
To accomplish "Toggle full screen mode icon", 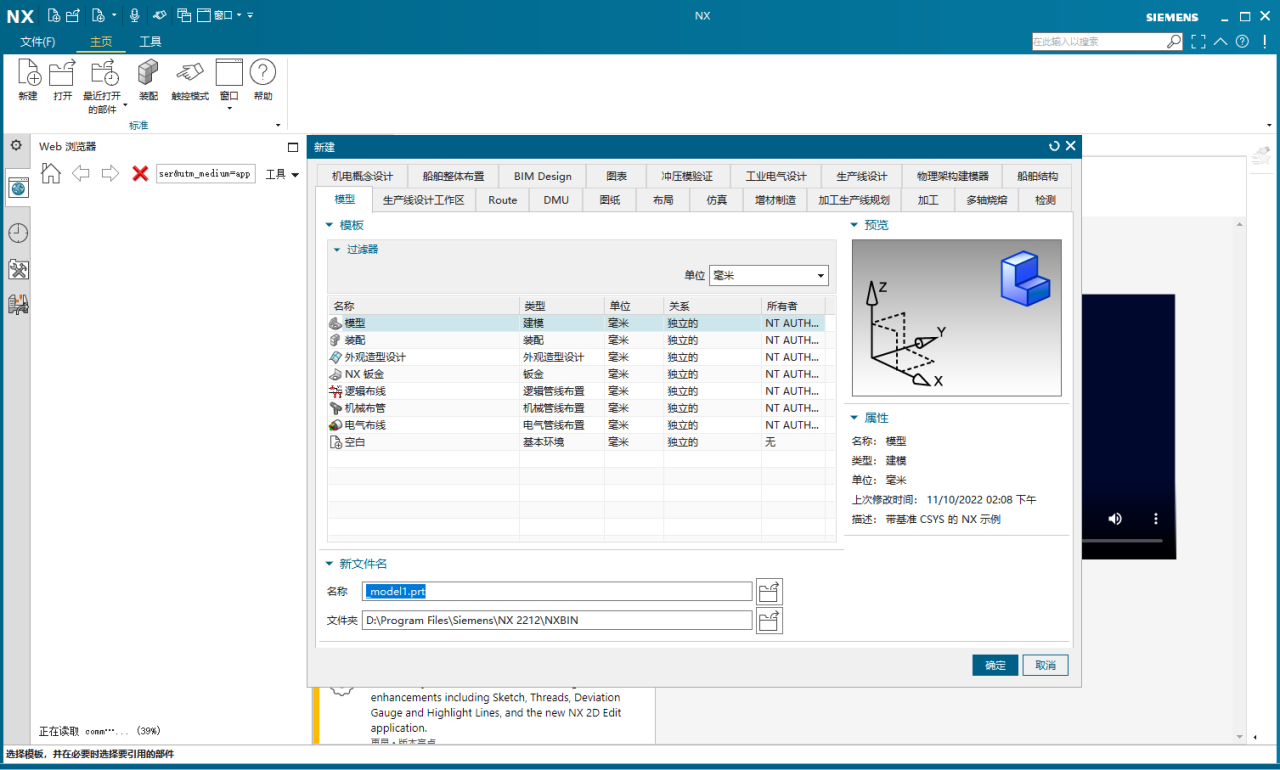I will click(x=1198, y=42).
